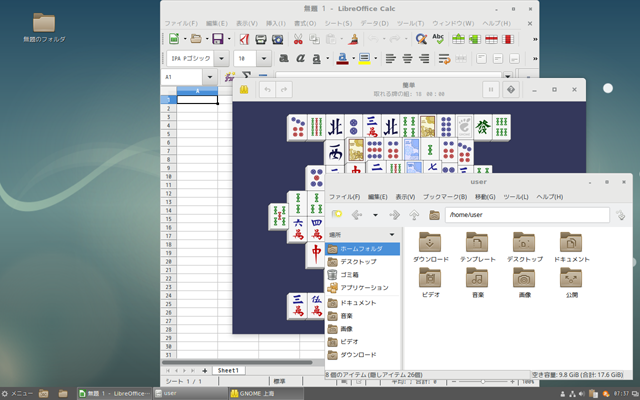
Task: Click the Print icon in Calc toolbar
Action: [261, 39]
